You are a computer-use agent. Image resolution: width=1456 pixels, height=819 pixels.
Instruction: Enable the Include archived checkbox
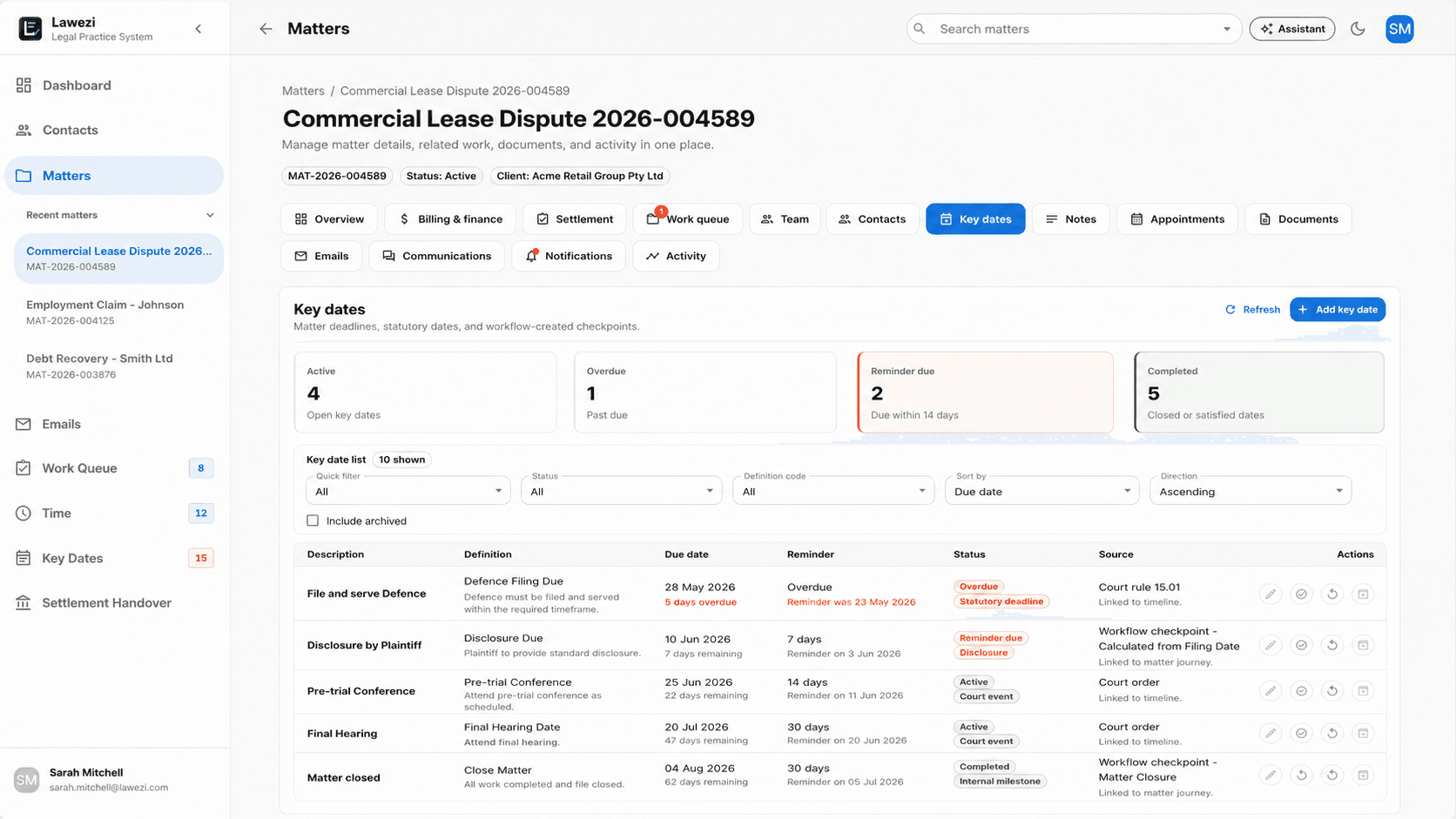click(x=313, y=520)
